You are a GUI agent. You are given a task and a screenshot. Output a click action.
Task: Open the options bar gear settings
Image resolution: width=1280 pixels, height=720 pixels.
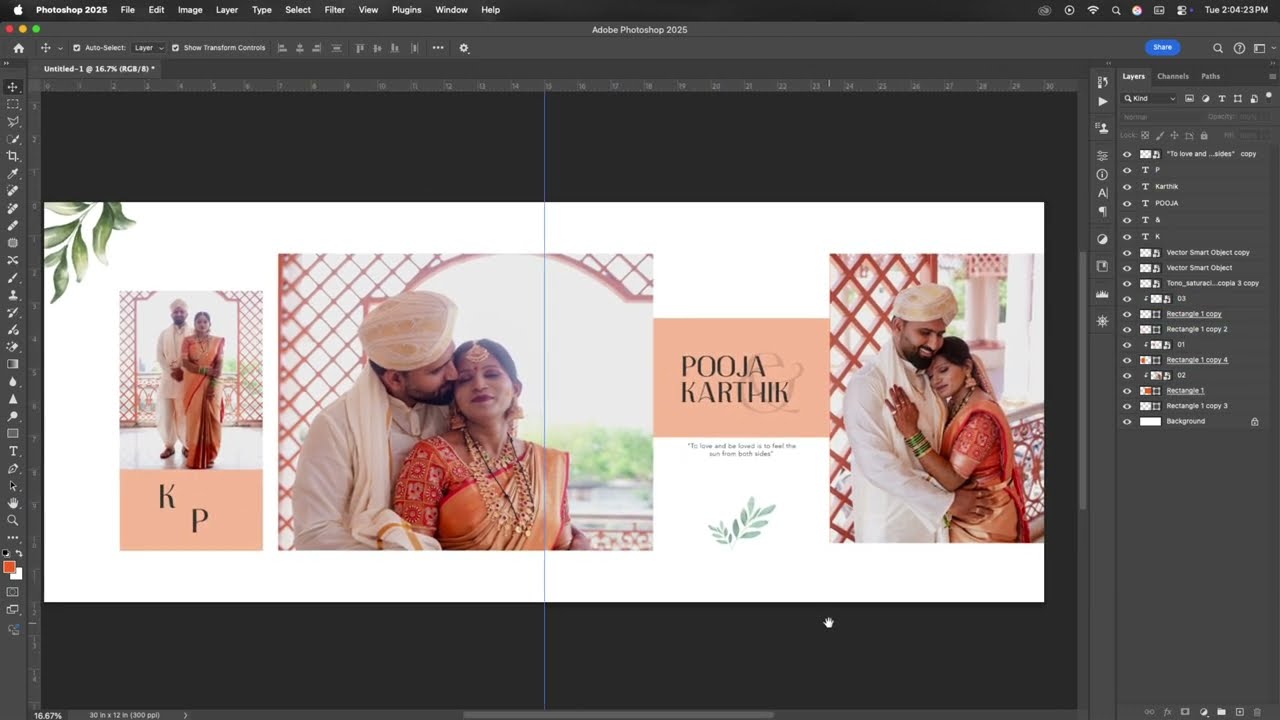[463, 48]
